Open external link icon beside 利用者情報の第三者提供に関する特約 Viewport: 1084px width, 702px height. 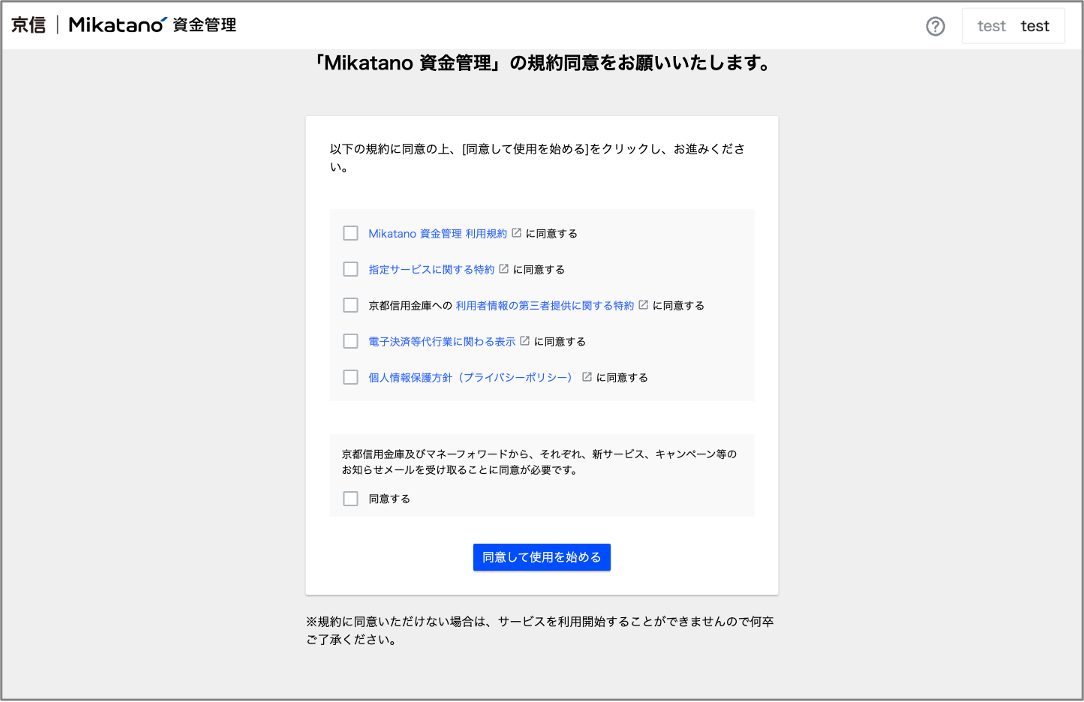pos(644,305)
